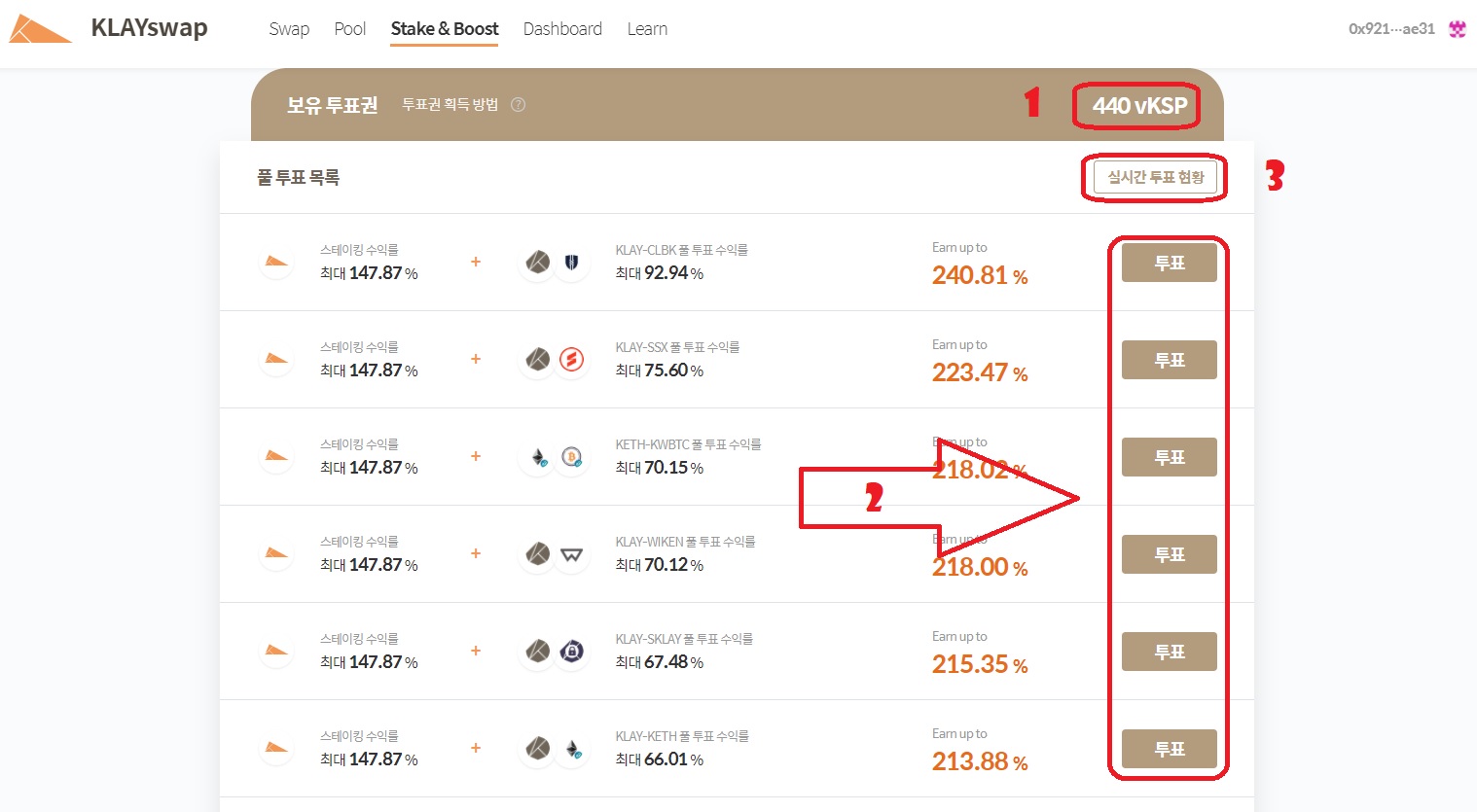Open the Dashboard page

click(x=562, y=29)
